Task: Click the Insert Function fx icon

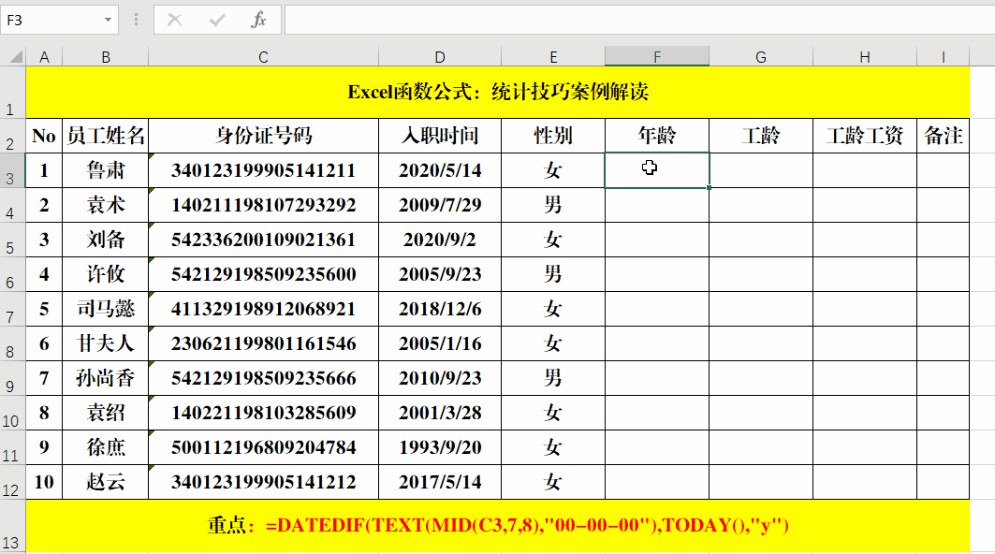Action: pyautogui.click(x=258, y=20)
